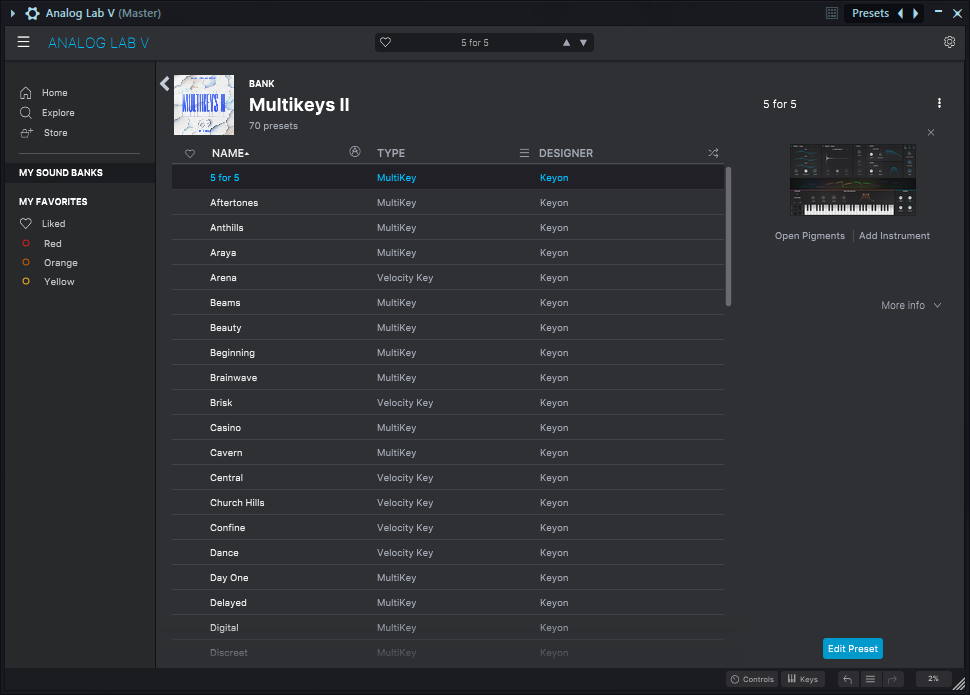970x695 pixels.
Task: Select the Arena preset
Action: (x=448, y=278)
